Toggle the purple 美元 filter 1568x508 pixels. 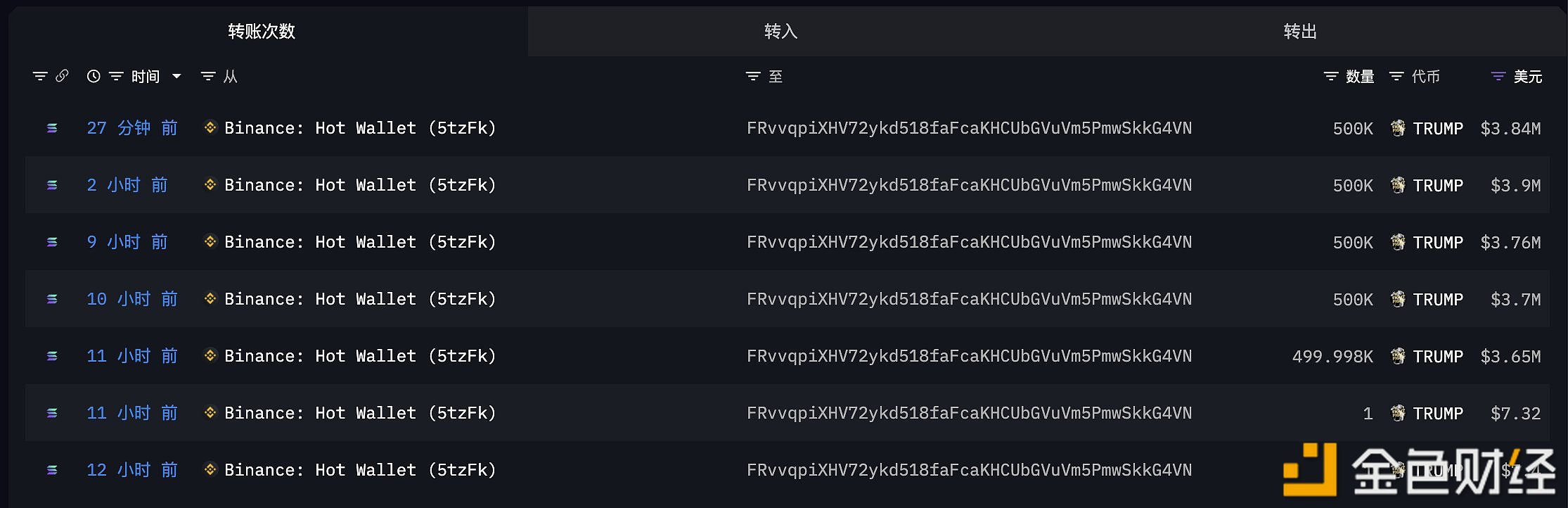point(1498,76)
